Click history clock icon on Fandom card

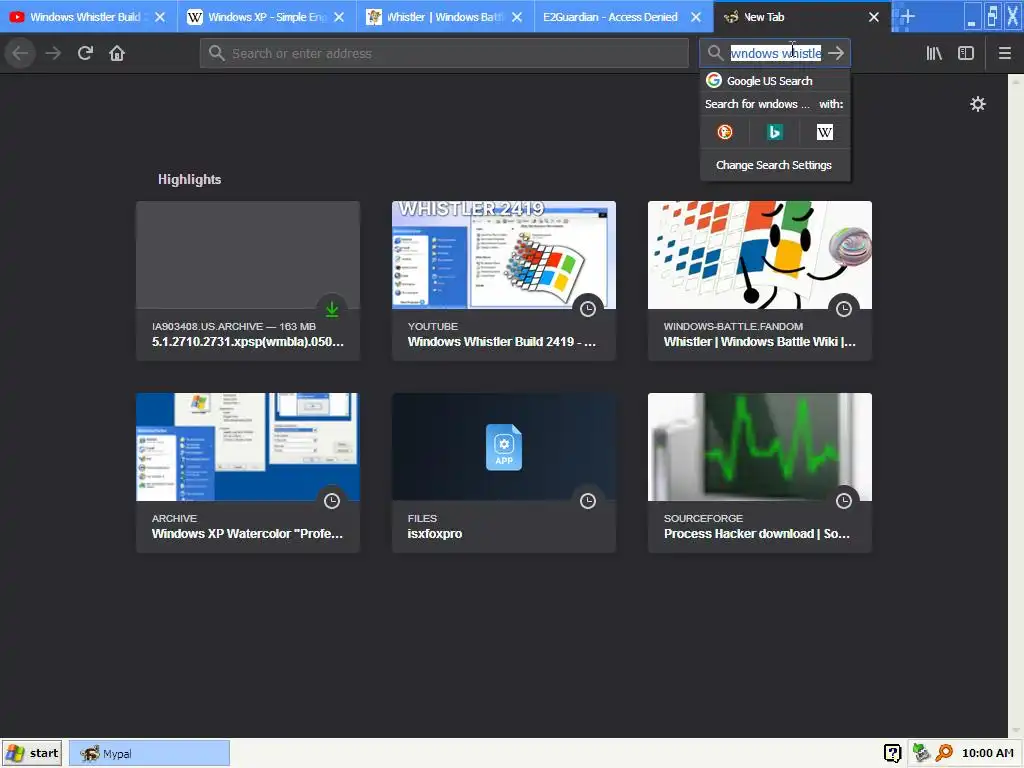click(x=844, y=309)
